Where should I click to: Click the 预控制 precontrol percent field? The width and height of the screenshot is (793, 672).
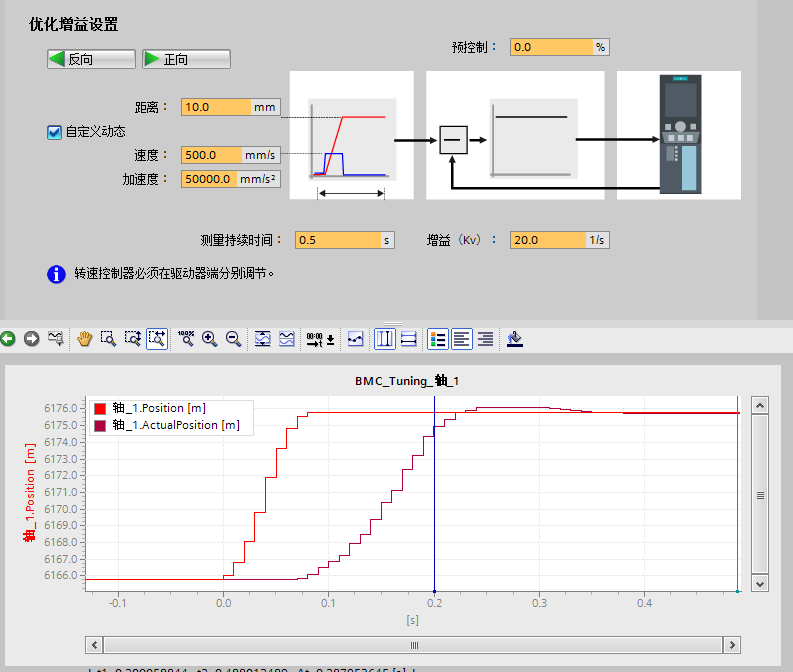551,47
